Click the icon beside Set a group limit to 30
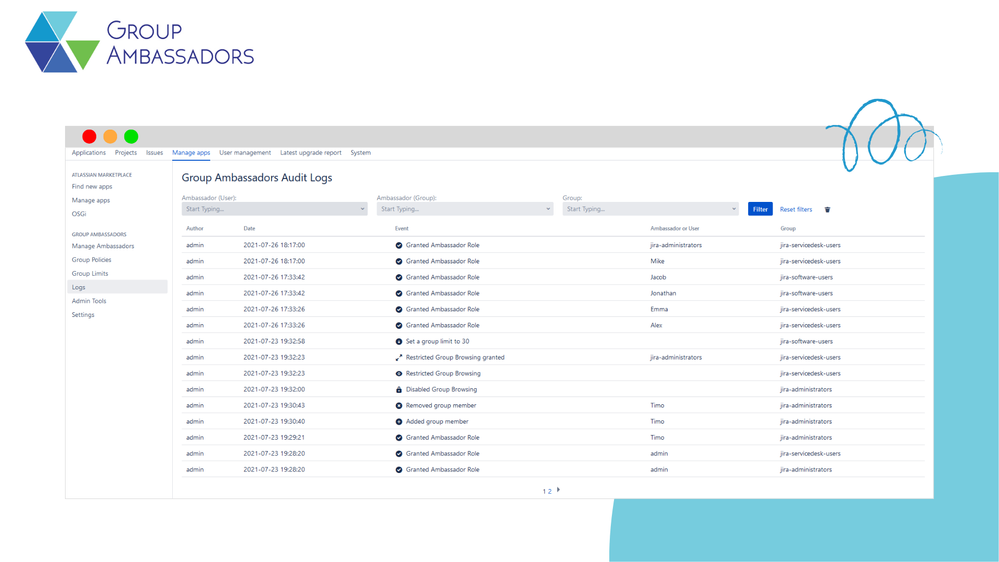This screenshot has width=999, height=562. 399,342
